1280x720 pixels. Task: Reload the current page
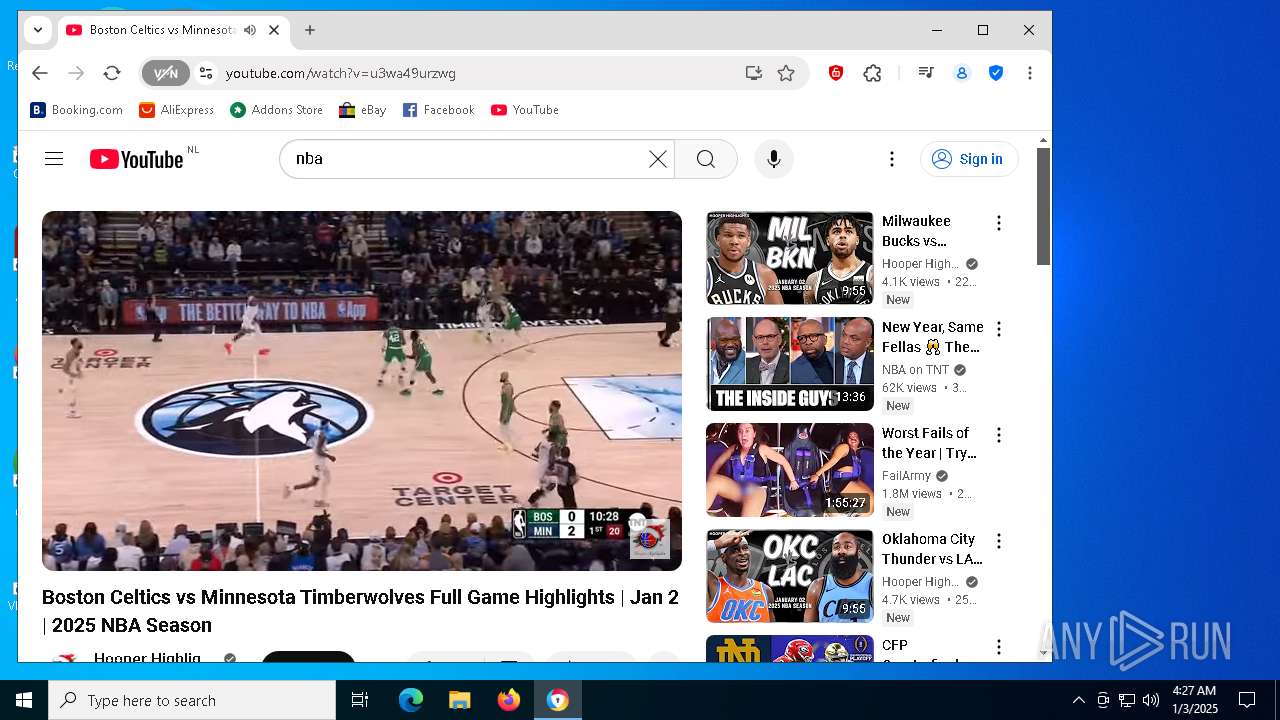[x=112, y=73]
